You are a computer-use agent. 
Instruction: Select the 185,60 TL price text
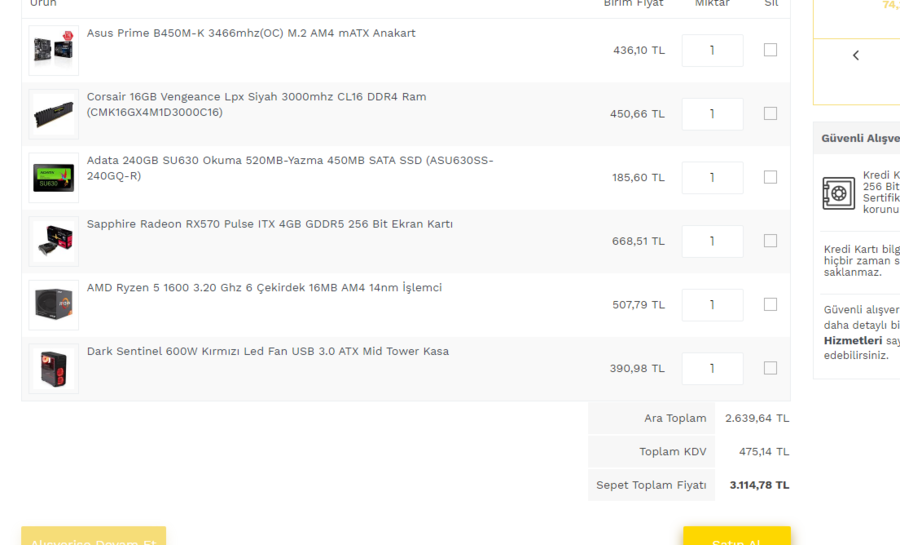(x=638, y=178)
